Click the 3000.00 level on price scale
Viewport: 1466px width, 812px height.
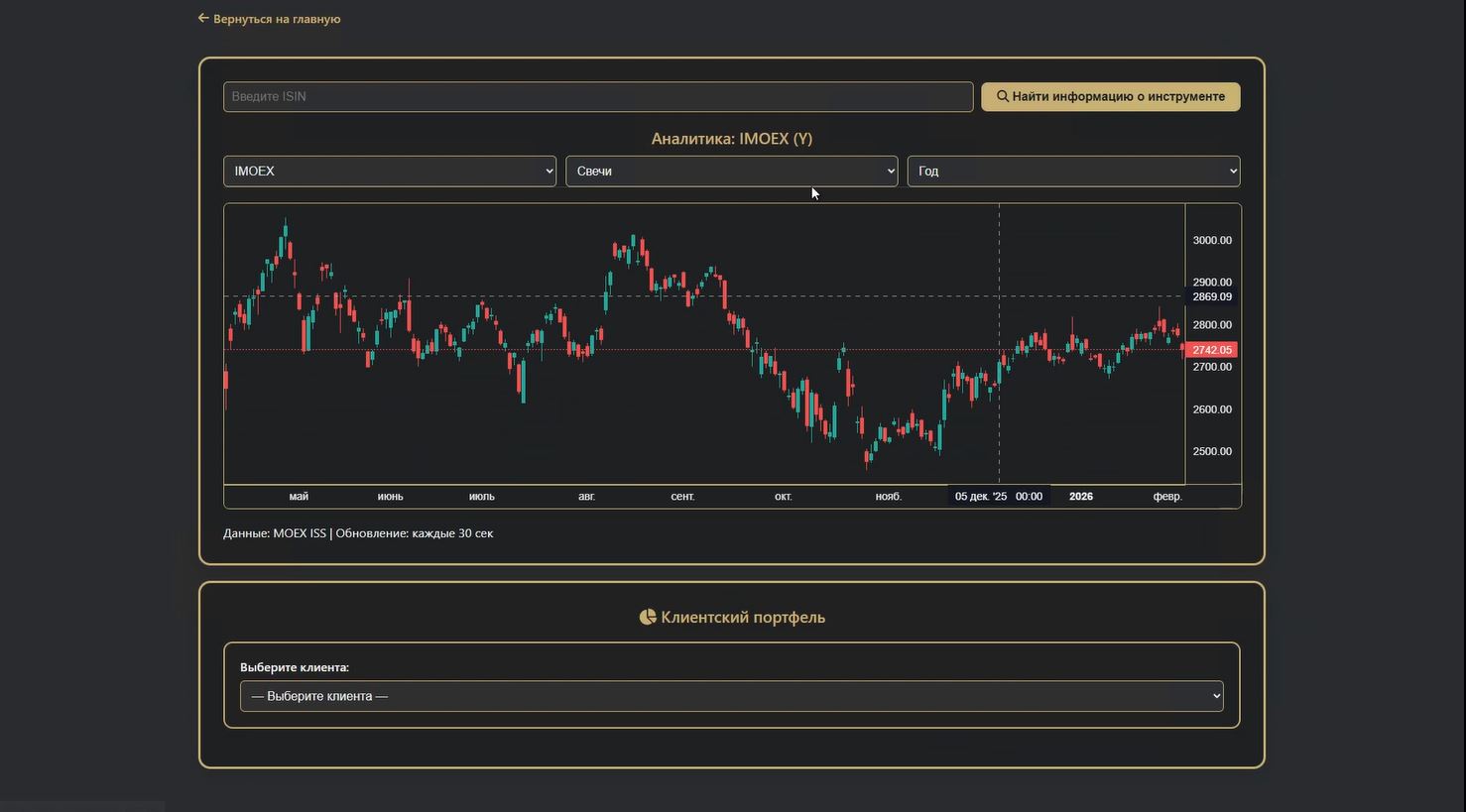tap(1211, 240)
